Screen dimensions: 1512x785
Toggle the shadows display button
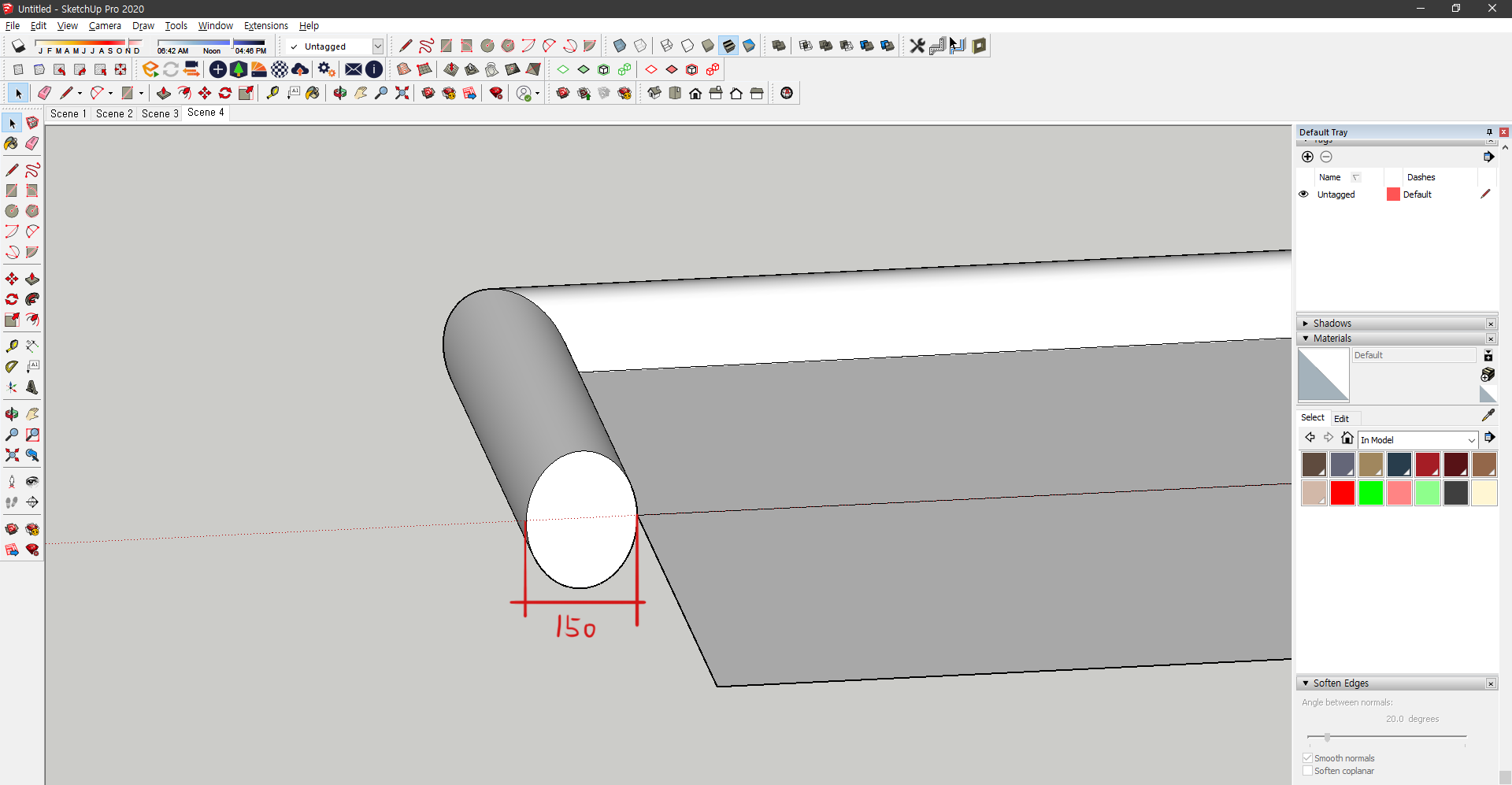coord(18,46)
